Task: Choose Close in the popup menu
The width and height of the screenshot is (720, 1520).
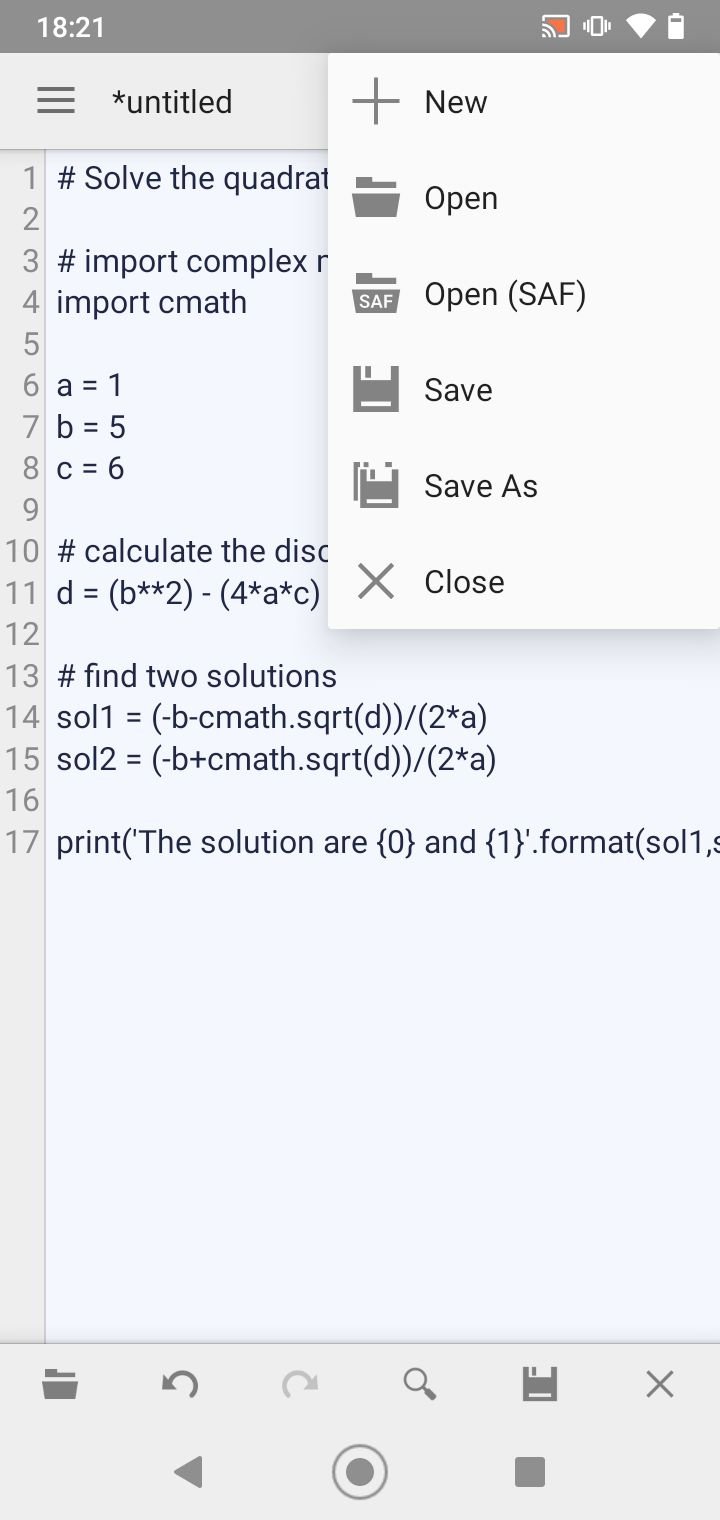Action: coord(524,582)
